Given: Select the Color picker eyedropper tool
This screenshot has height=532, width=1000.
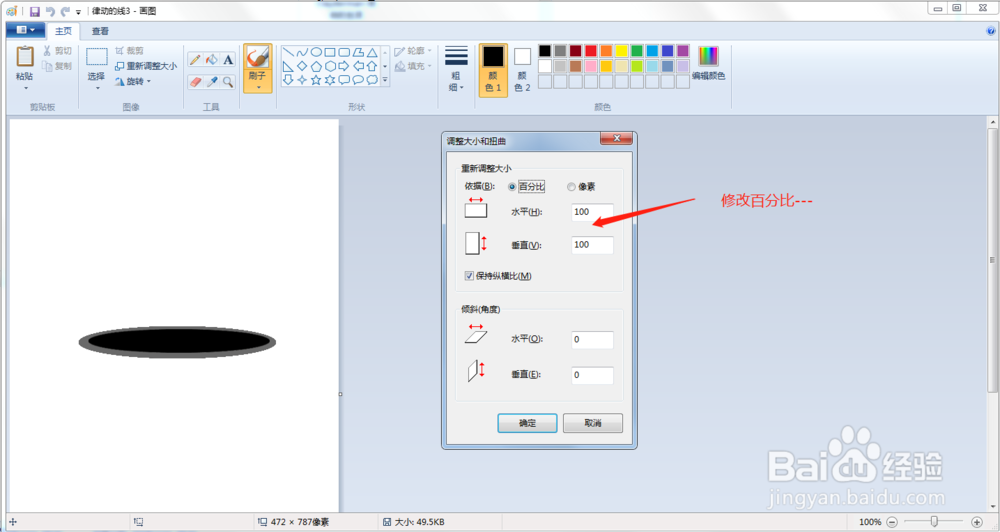Looking at the screenshot, I should (212, 82).
